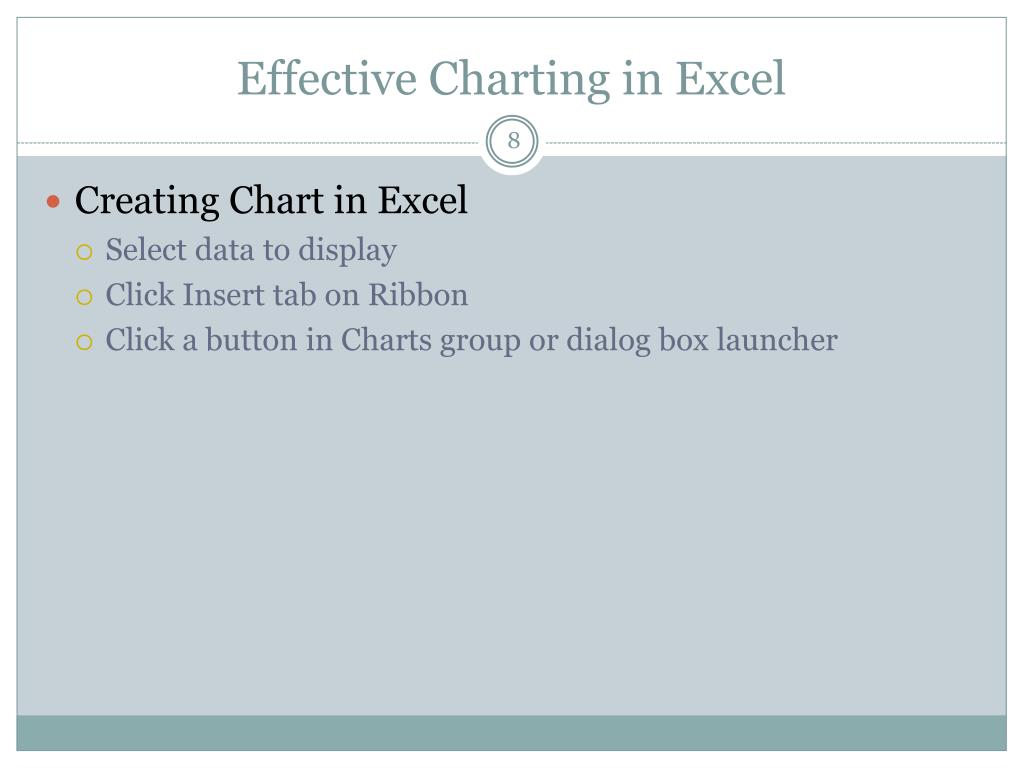Click the slide number 8 circle
Image resolution: width=1024 pixels, height=768 pixels.
point(513,141)
